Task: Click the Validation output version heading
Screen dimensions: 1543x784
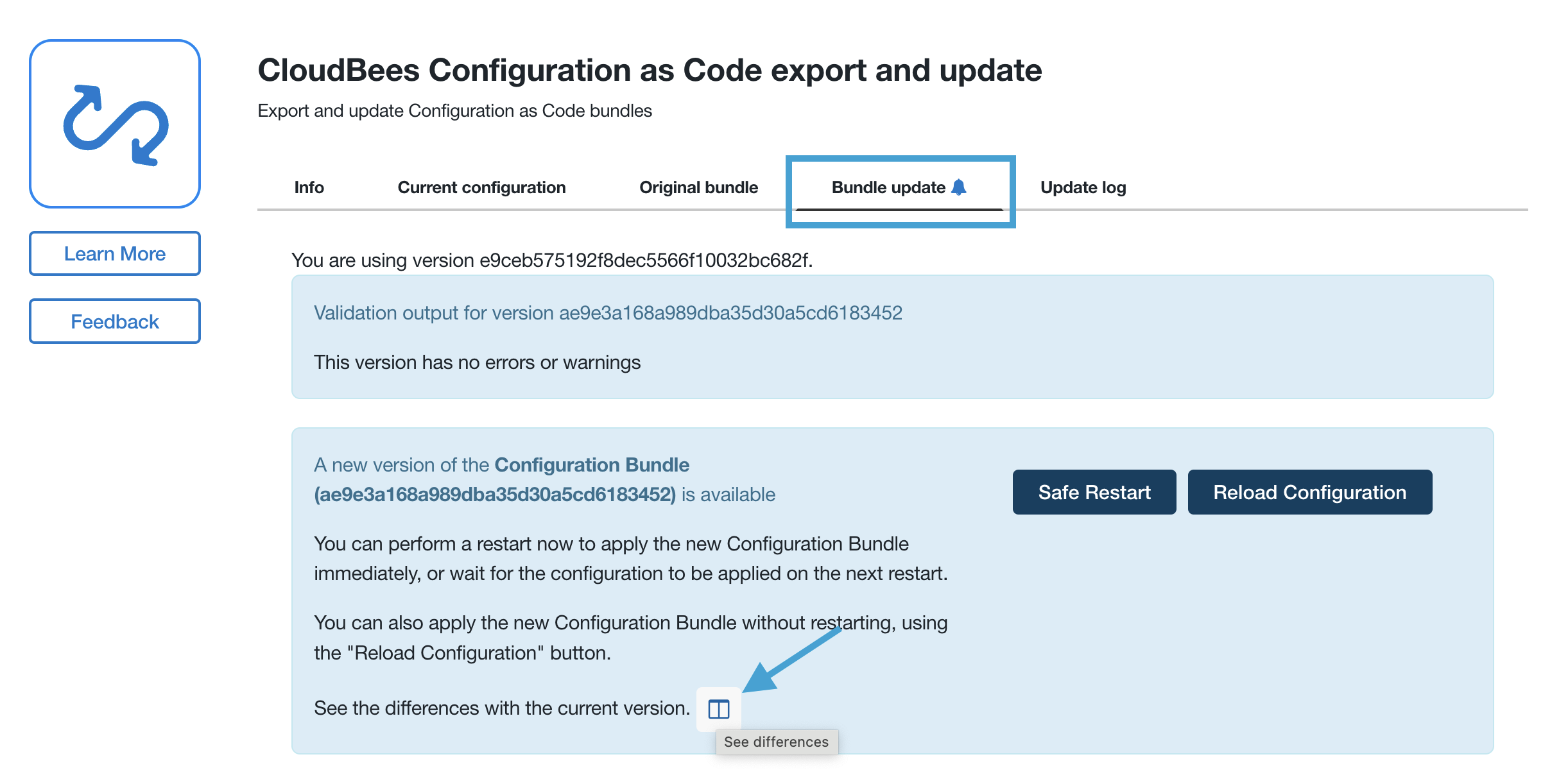Action: point(607,313)
